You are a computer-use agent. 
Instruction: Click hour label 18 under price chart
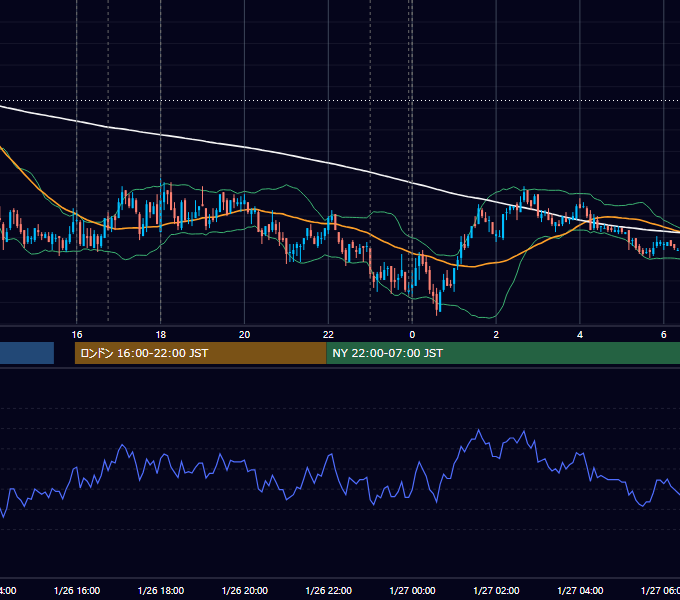click(x=161, y=335)
